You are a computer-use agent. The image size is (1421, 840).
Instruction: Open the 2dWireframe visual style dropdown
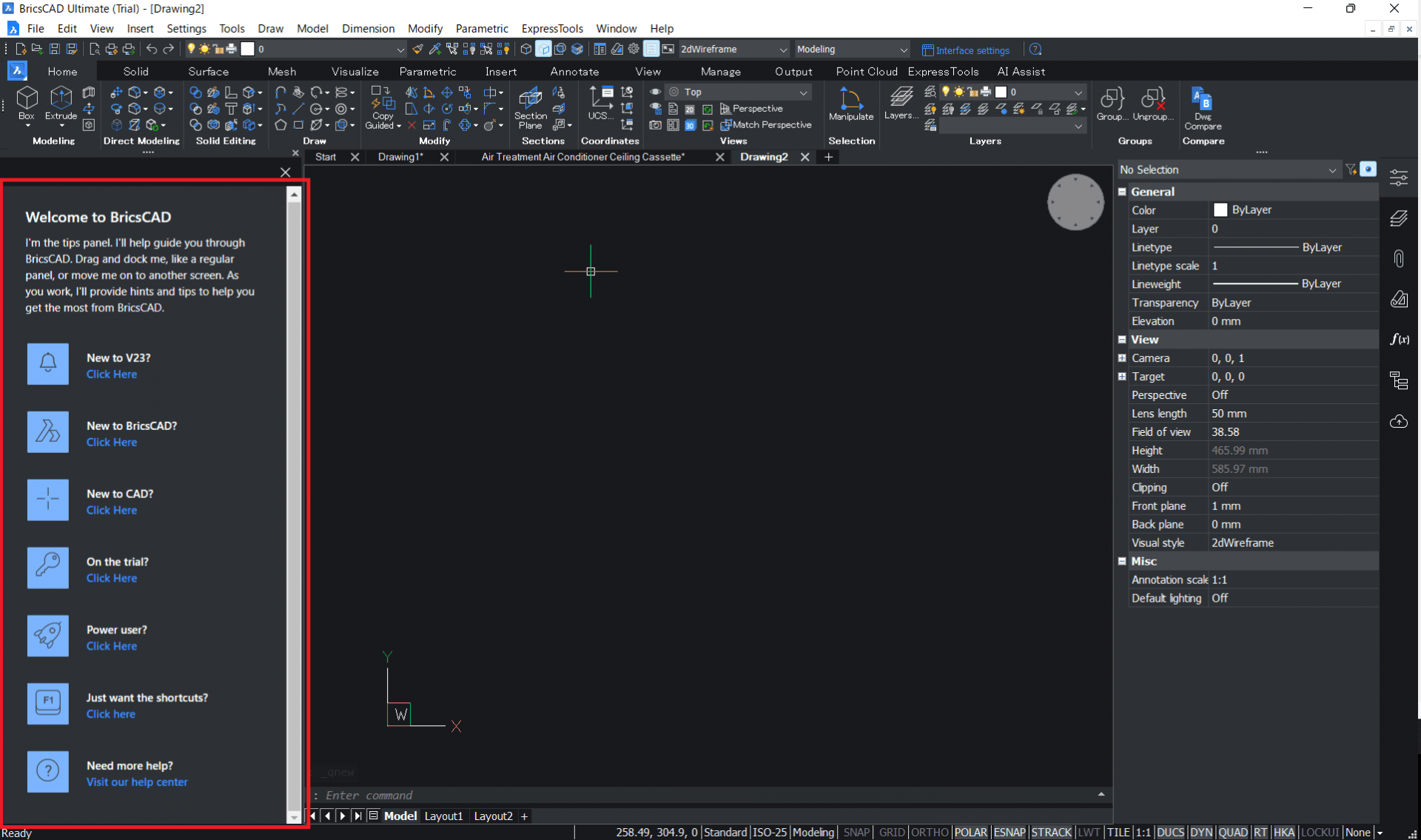coord(733,49)
